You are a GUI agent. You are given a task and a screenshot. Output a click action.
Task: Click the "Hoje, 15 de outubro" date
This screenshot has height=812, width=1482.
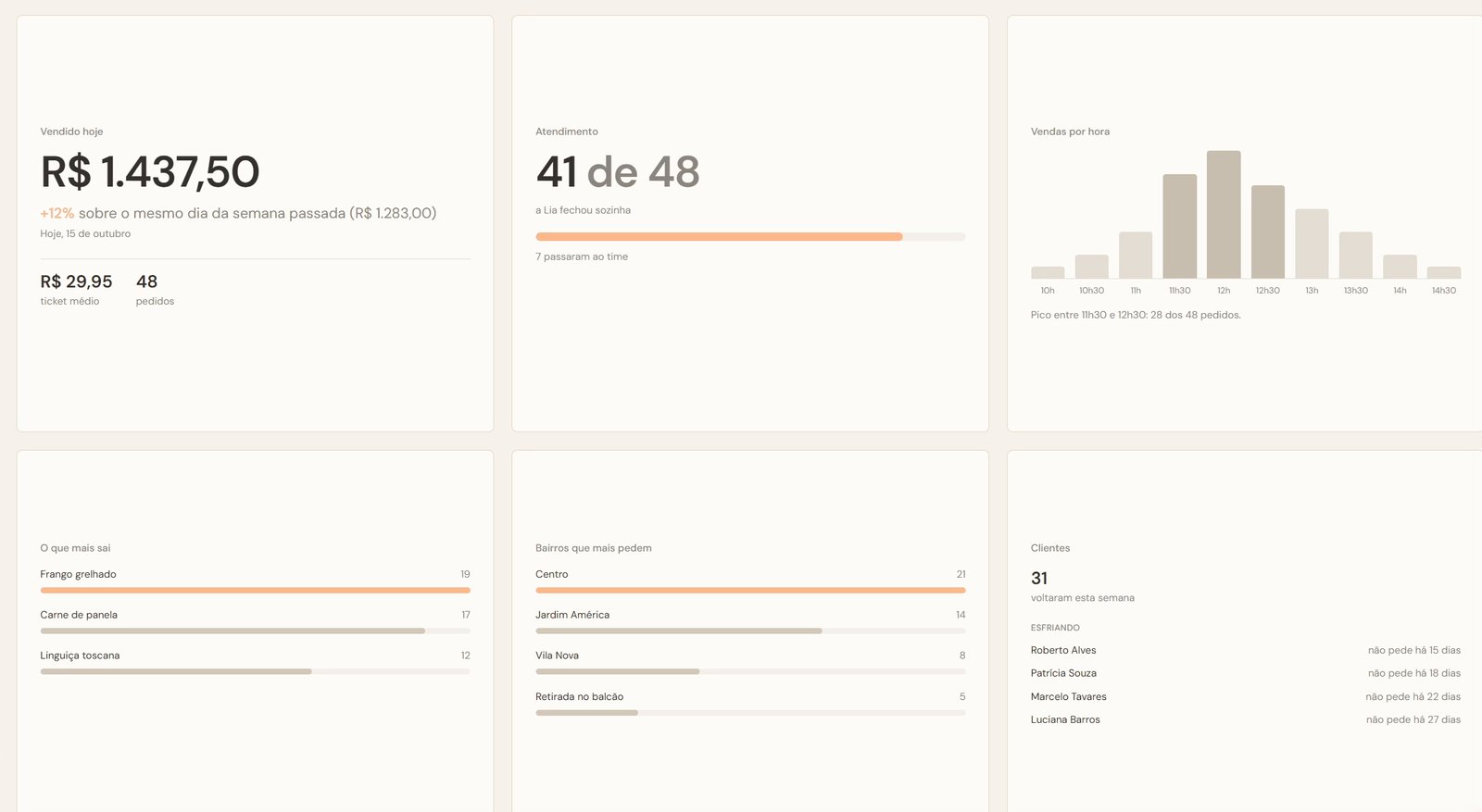click(x=85, y=234)
